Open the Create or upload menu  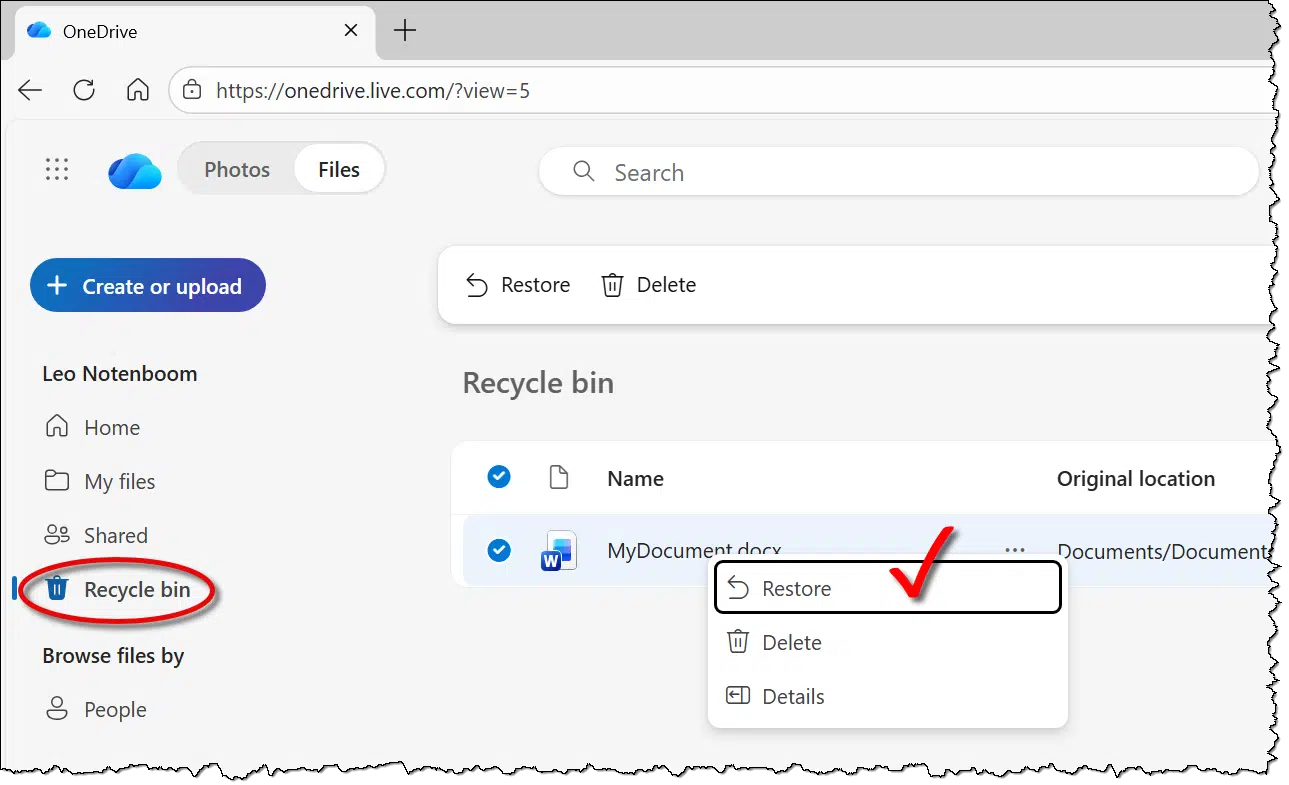click(148, 286)
